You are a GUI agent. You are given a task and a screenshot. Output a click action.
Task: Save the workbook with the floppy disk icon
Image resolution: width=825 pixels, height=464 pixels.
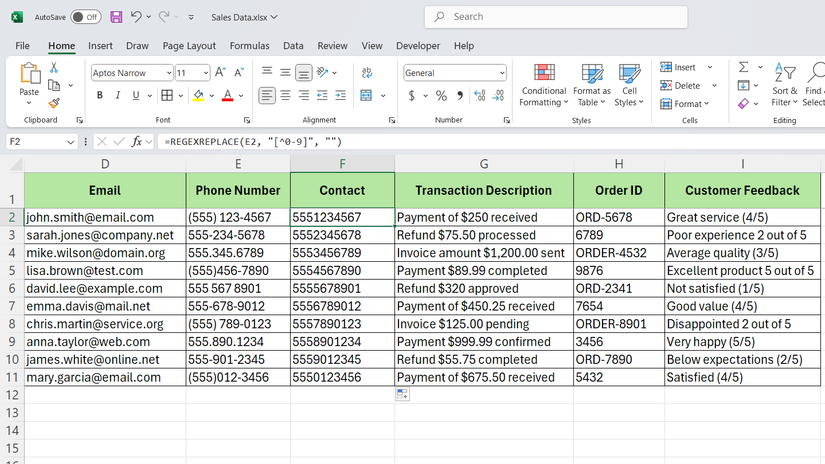pos(117,17)
